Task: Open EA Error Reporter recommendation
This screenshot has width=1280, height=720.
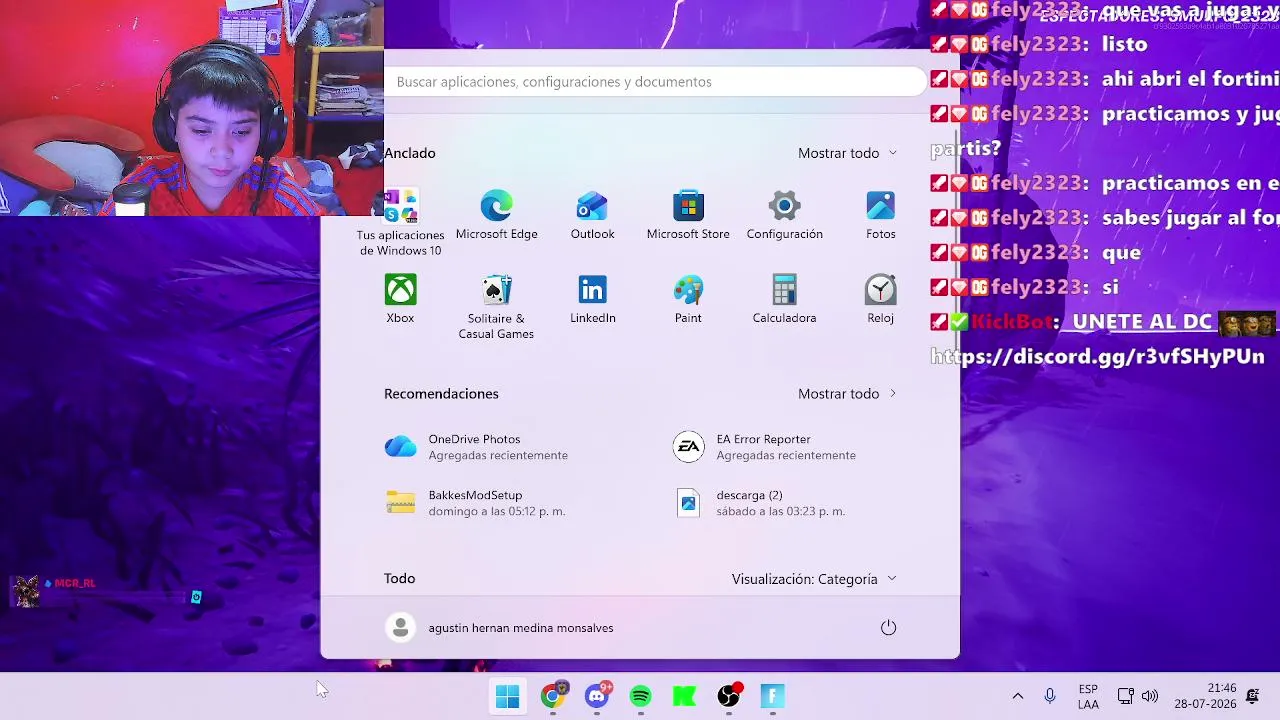Action: click(x=765, y=447)
